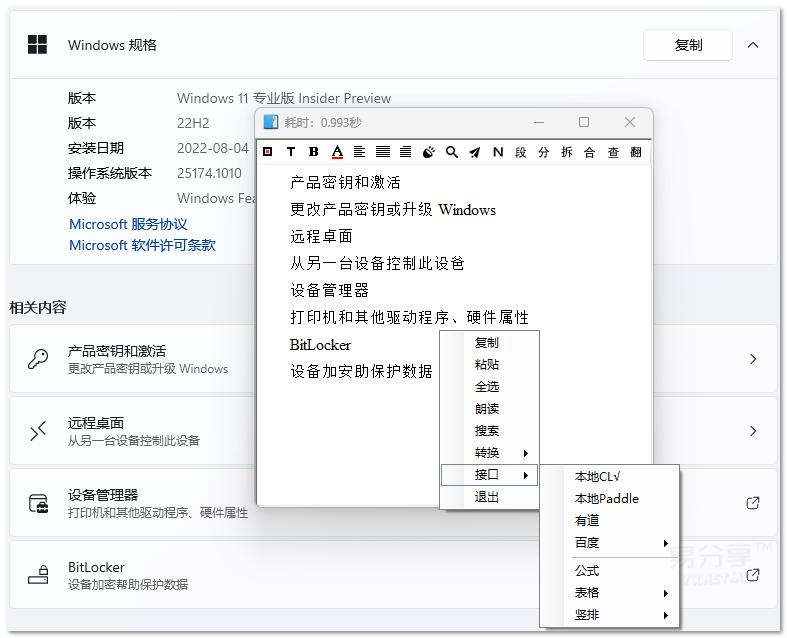Click 操作系统版本 value 25174.1010
The width and height of the screenshot is (787, 638).
click(209, 173)
